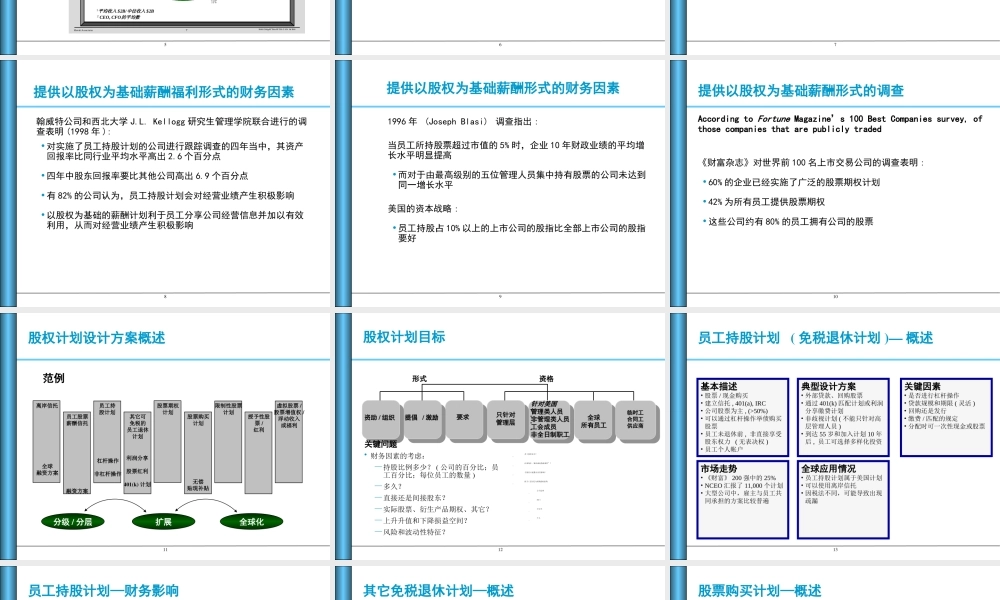The height and width of the screenshot is (600, 1000).
Task: Click the 关键问题 heading
Action: coord(381,444)
